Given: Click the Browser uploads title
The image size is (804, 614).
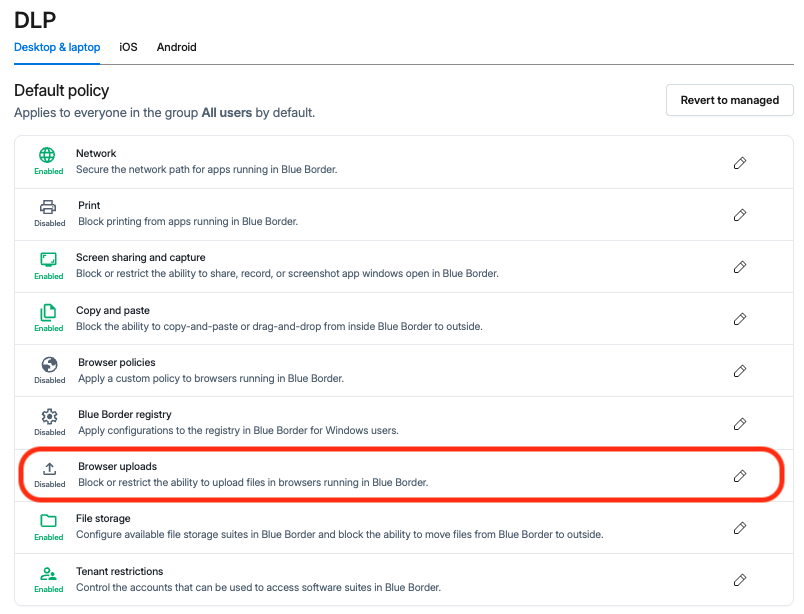Looking at the screenshot, I should click(x=117, y=466).
